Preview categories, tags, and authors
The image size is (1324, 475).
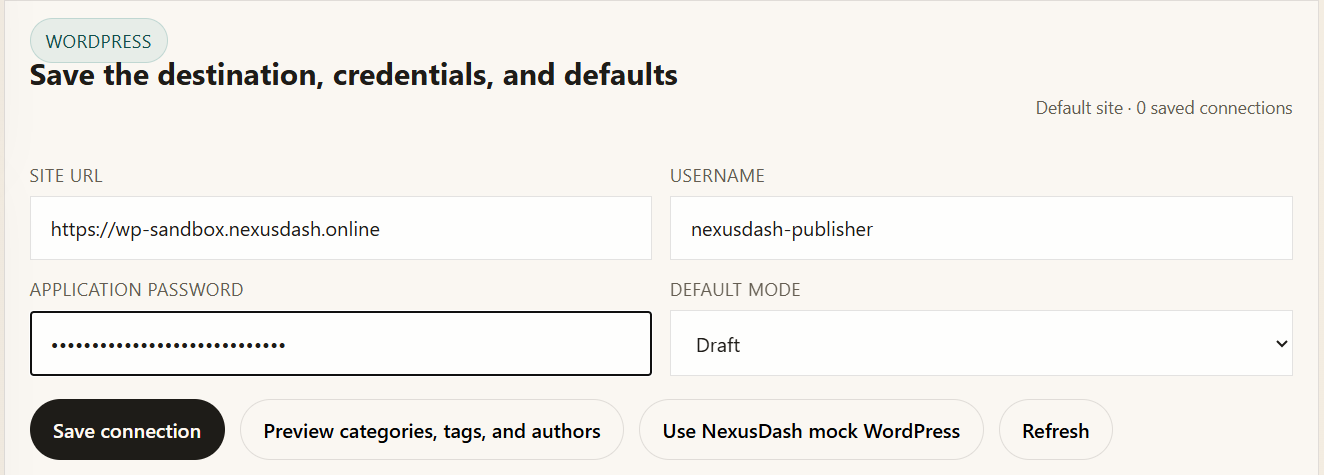tap(432, 430)
